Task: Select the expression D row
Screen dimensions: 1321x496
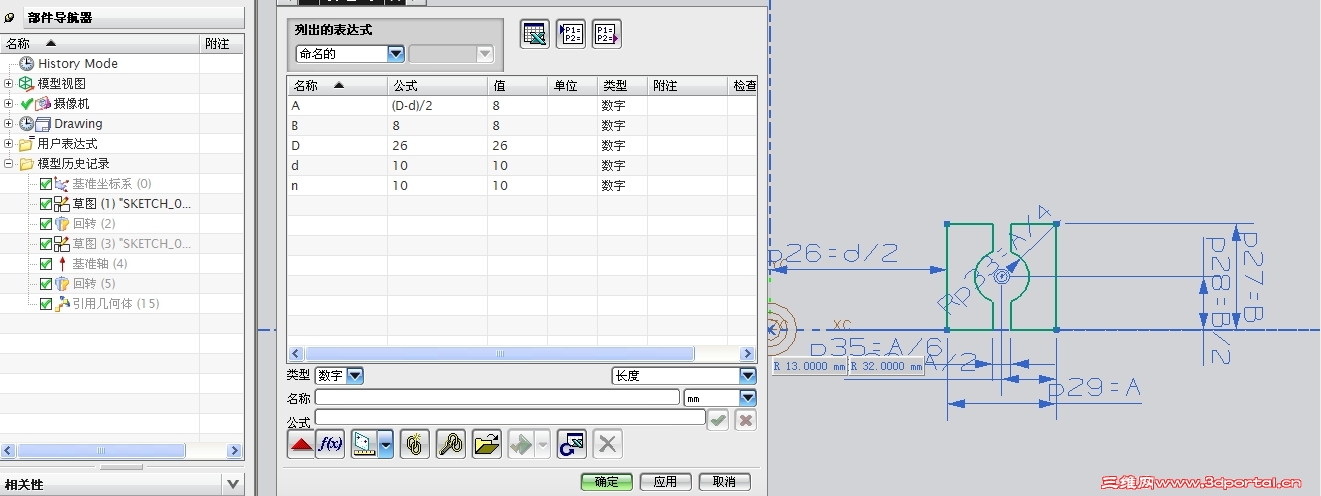Action: pos(522,146)
